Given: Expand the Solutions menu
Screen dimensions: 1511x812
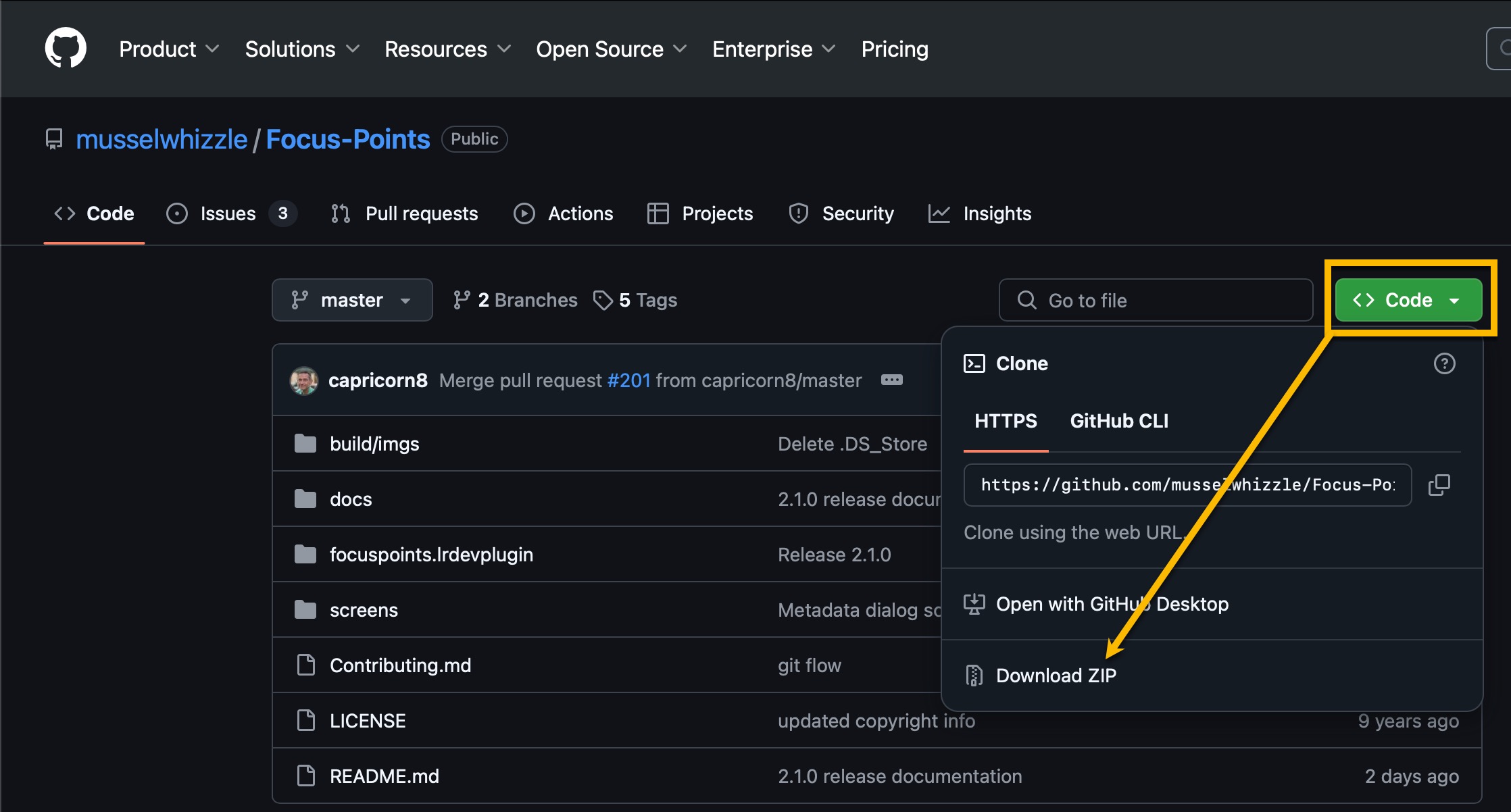Looking at the screenshot, I should pos(302,49).
